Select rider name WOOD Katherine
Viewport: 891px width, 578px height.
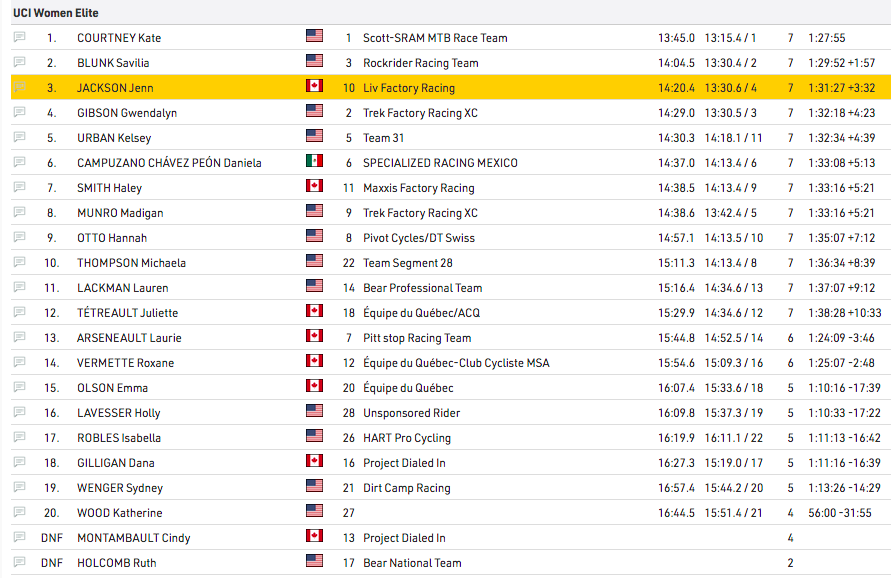pyautogui.click(x=119, y=513)
